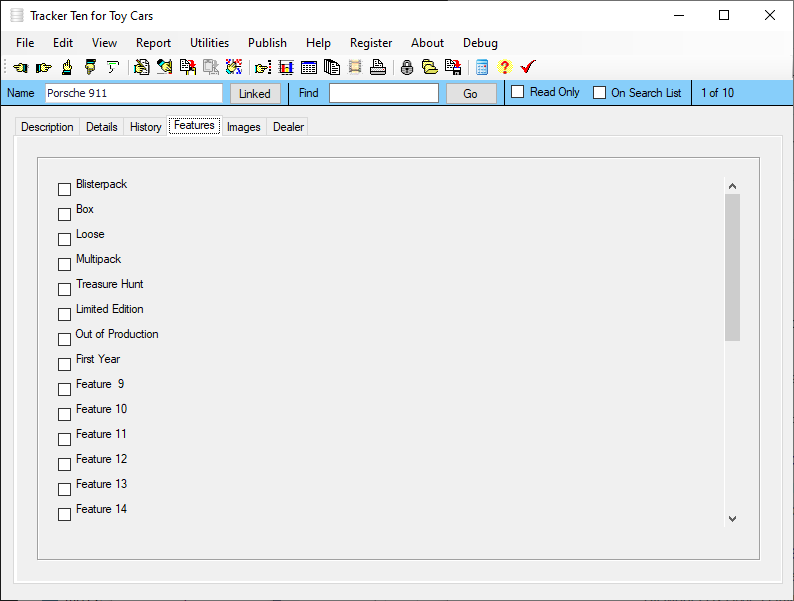Check the First Year checkbox
This screenshot has width=794, height=601.
(64, 365)
